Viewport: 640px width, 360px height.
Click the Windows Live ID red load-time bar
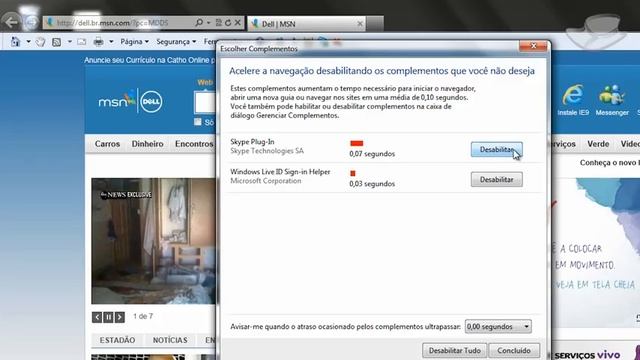tap(353, 173)
